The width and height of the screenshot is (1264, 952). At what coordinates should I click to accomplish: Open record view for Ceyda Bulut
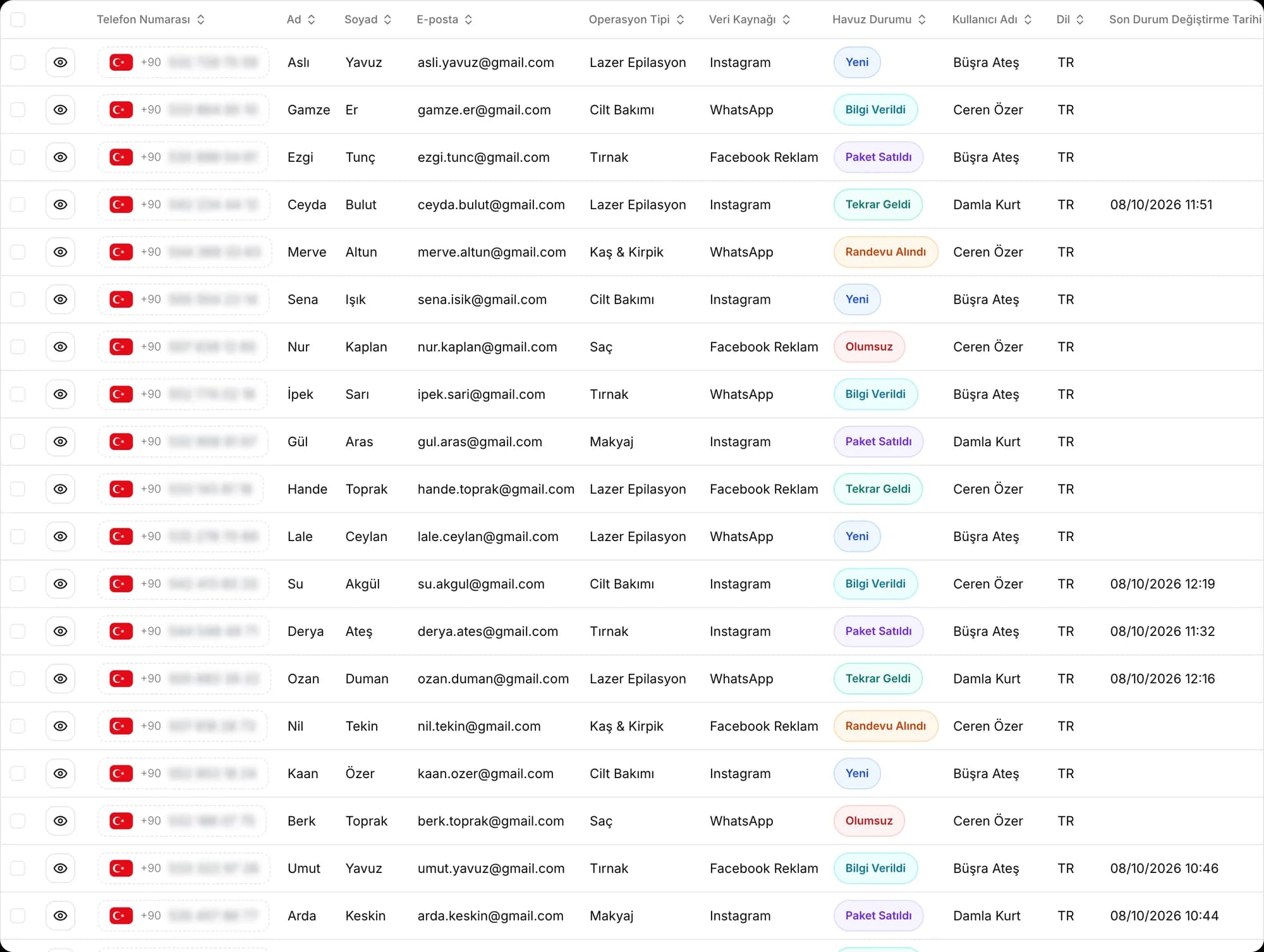60,205
